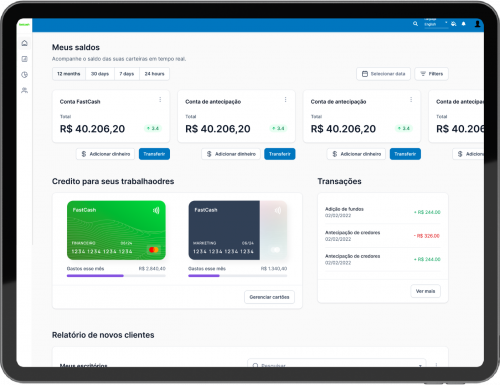
Task: Select the 7 days range tab
Action: point(127,74)
